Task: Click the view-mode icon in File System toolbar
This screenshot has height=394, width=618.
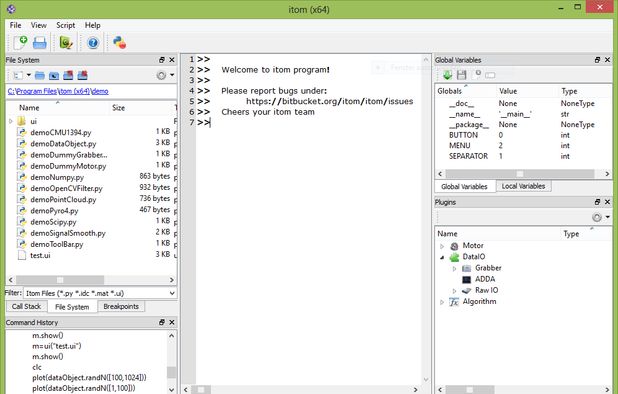Action: 18,75
